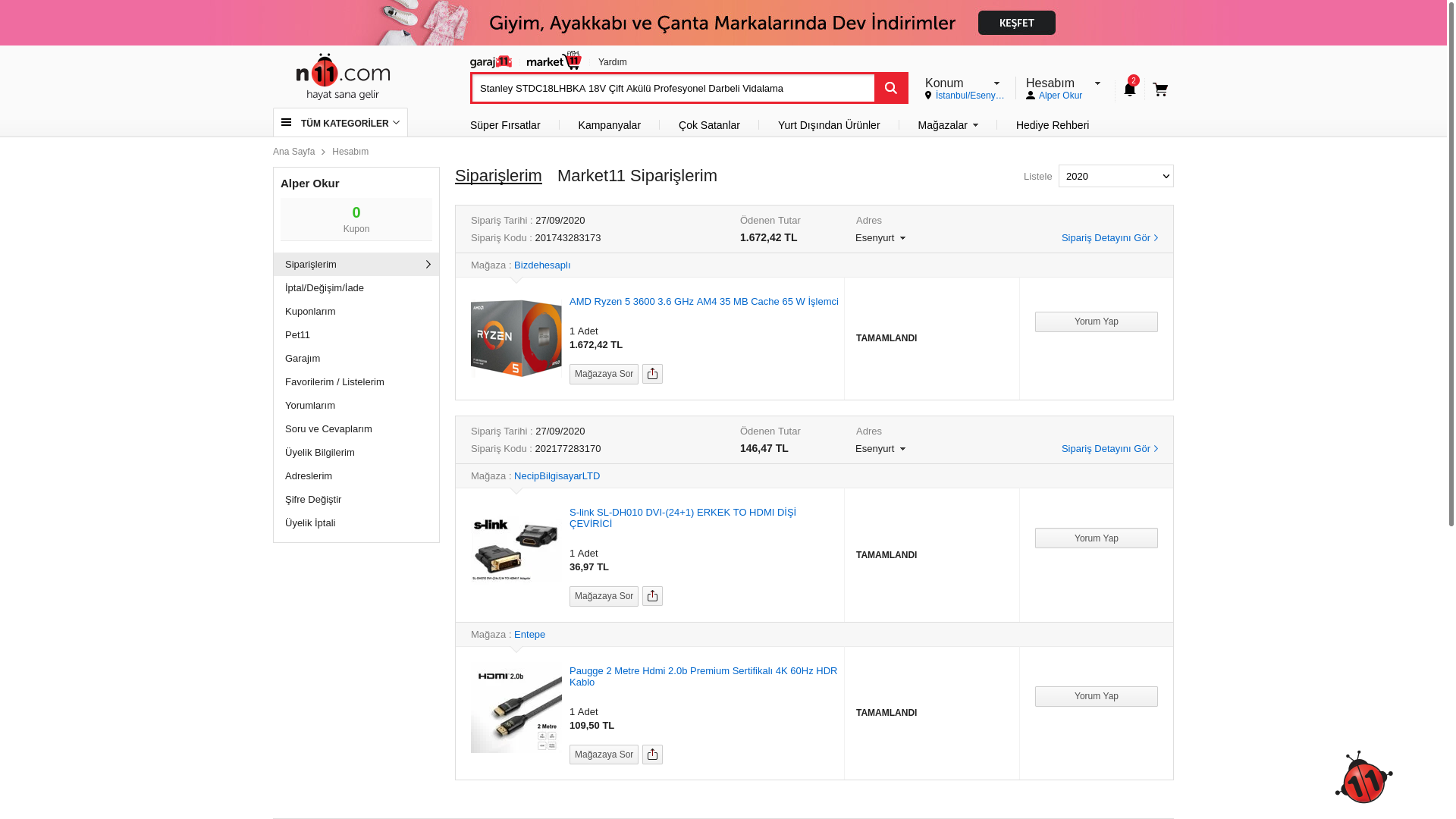Click Mağazaya Sor for AMD Ryzen
The image size is (1456, 819).
point(604,374)
